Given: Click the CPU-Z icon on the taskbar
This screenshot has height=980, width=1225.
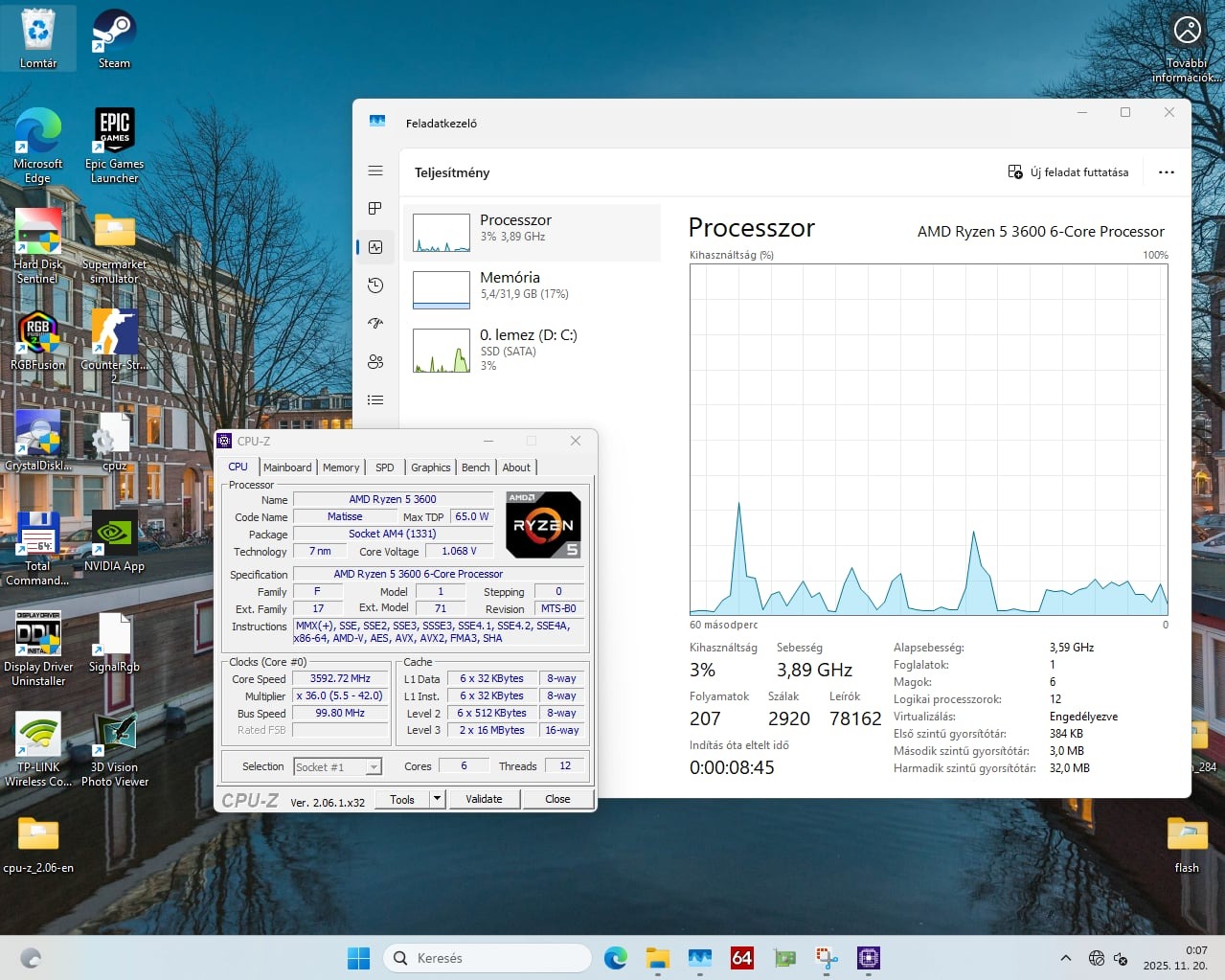Looking at the screenshot, I should click(x=868, y=958).
